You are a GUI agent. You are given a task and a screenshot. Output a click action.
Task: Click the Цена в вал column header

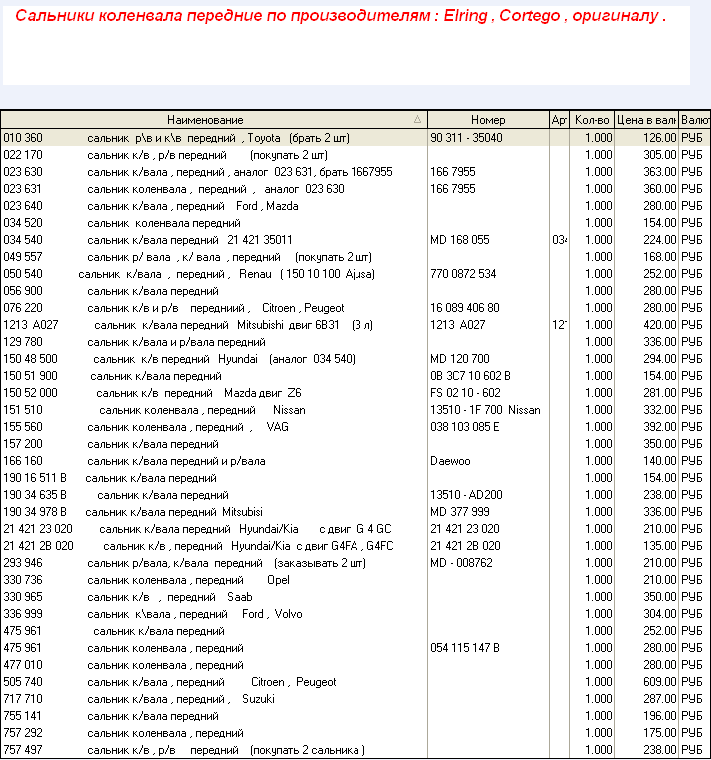[x=646, y=120]
